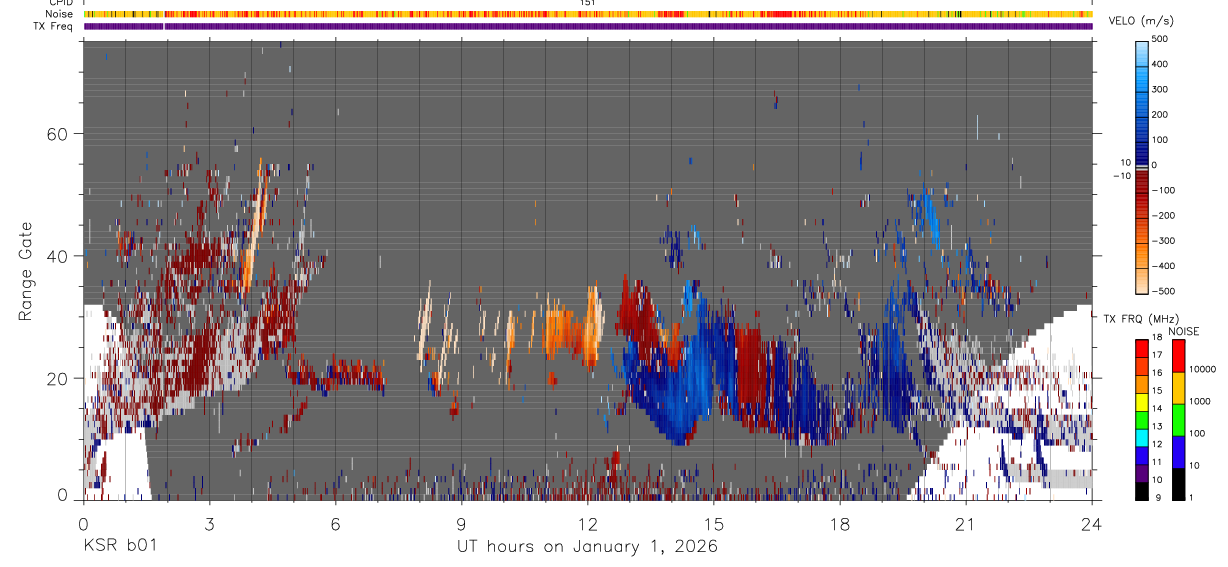Image resolution: width=1228 pixels, height=567 pixels.
Task: Click the '21' hour tick on the time axis
Action: [x=966, y=523]
